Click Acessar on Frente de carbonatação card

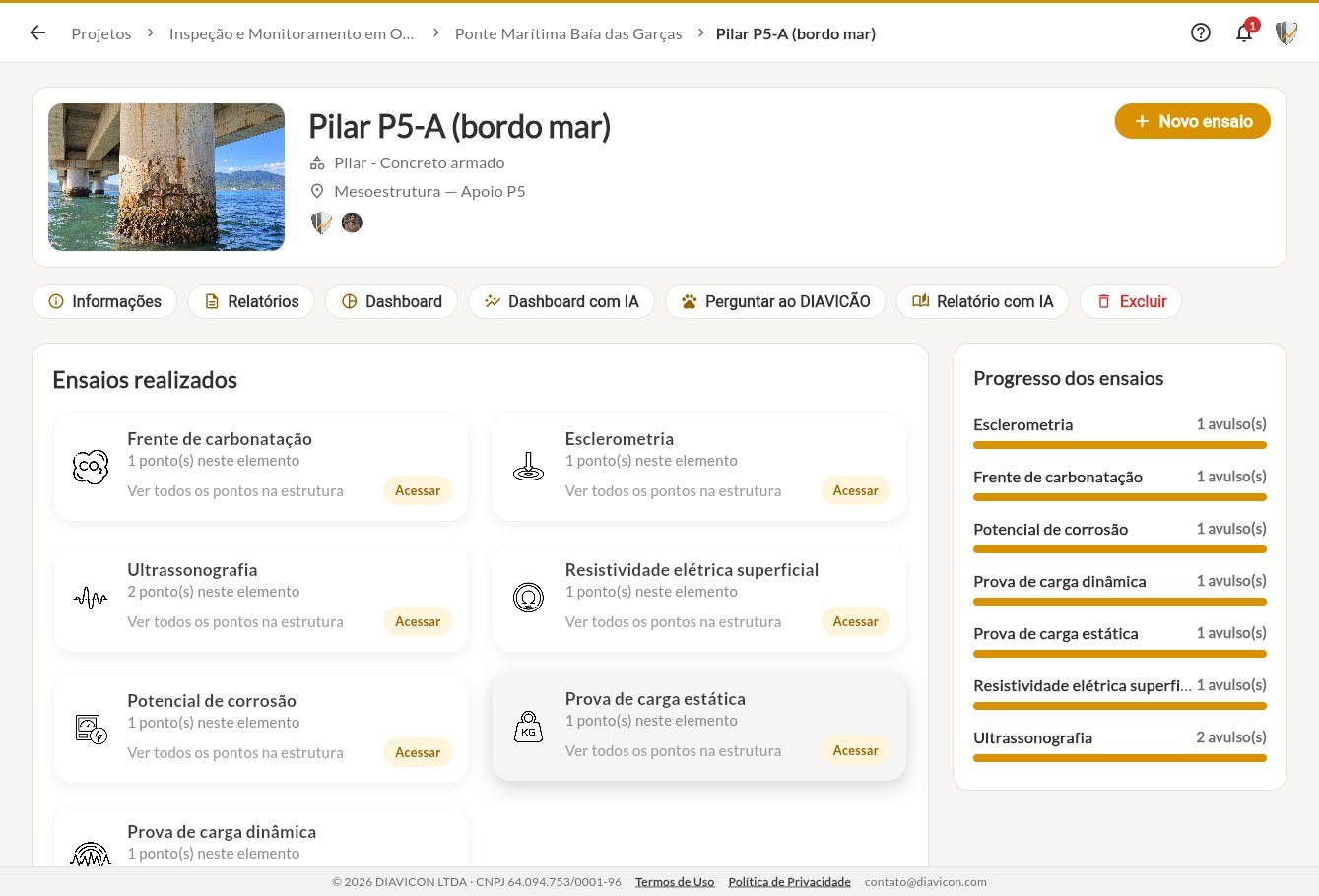coord(418,490)
